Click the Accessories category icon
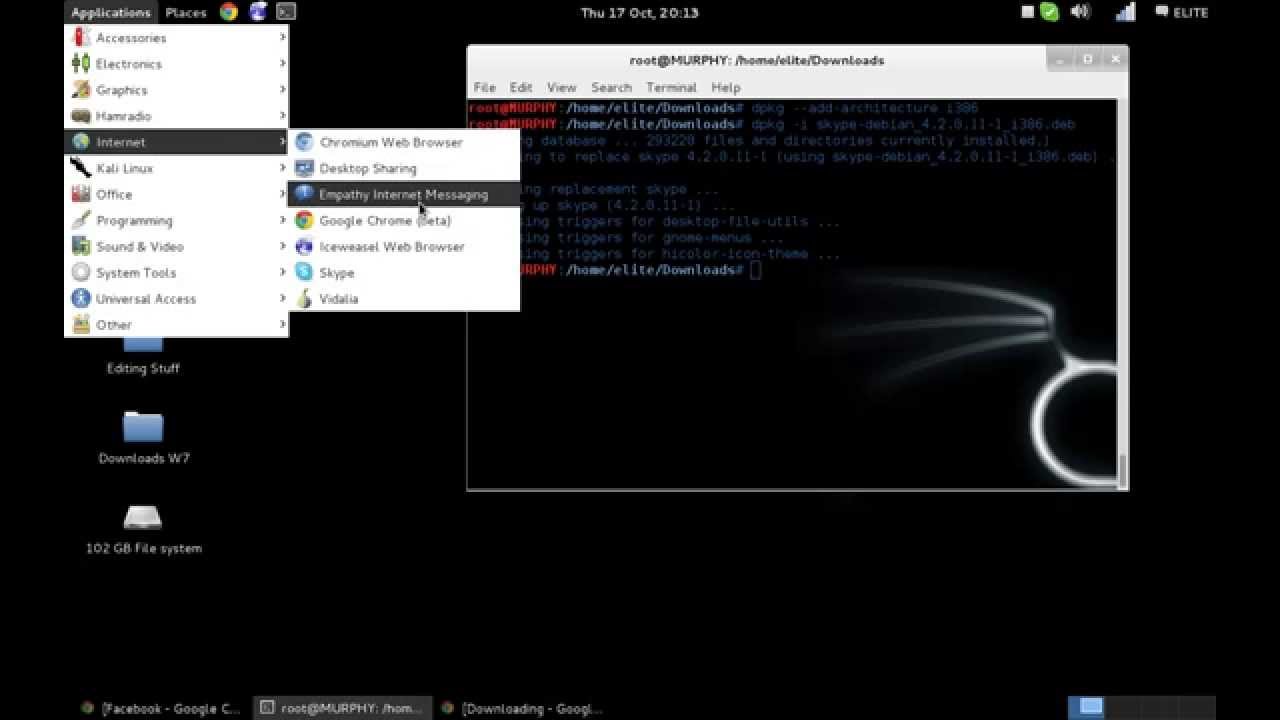Viewport: 1280px width, 720px height. [x=81, y=38]
